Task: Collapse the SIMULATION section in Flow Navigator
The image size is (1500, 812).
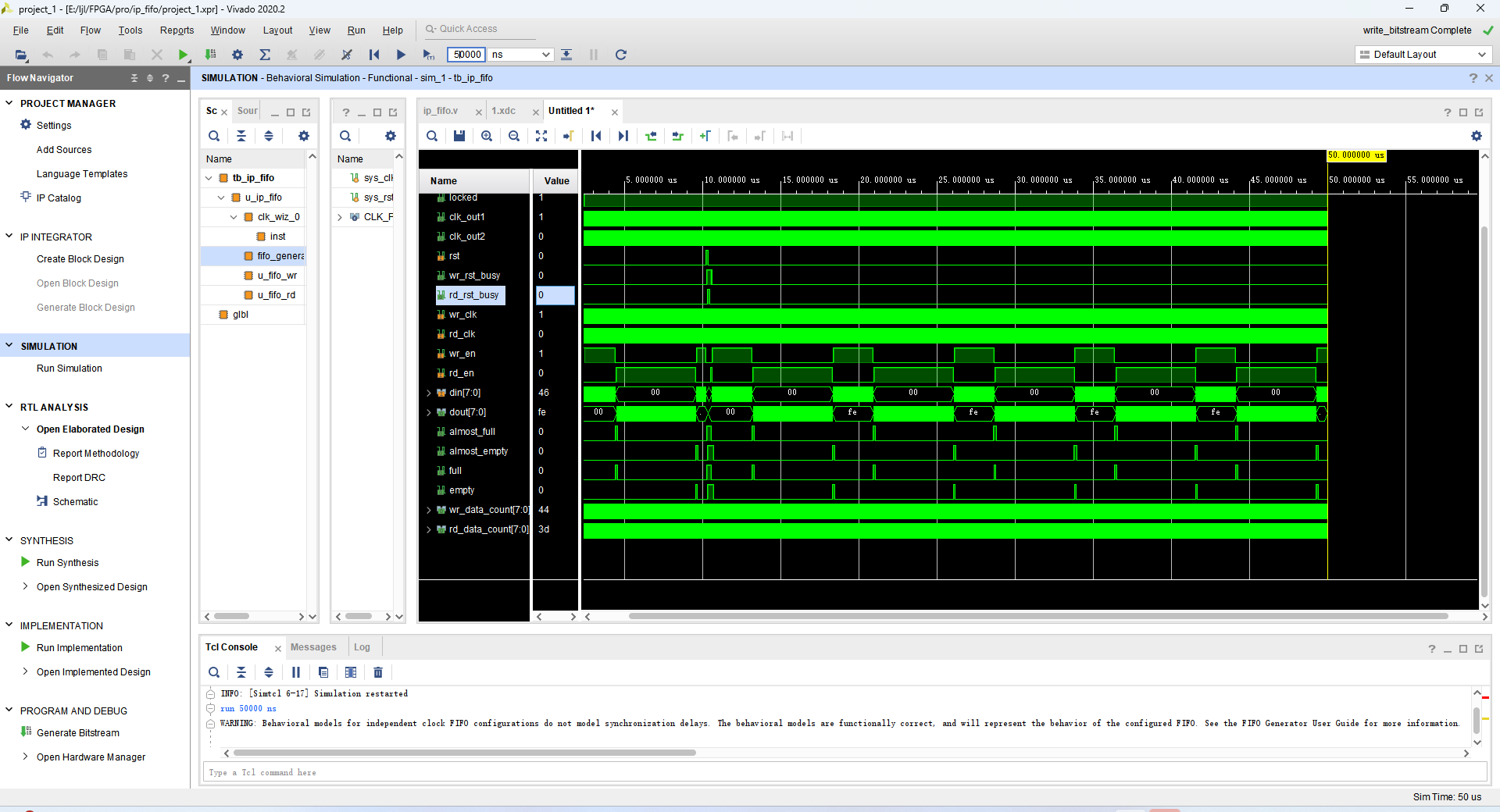Action: point(9,346)
